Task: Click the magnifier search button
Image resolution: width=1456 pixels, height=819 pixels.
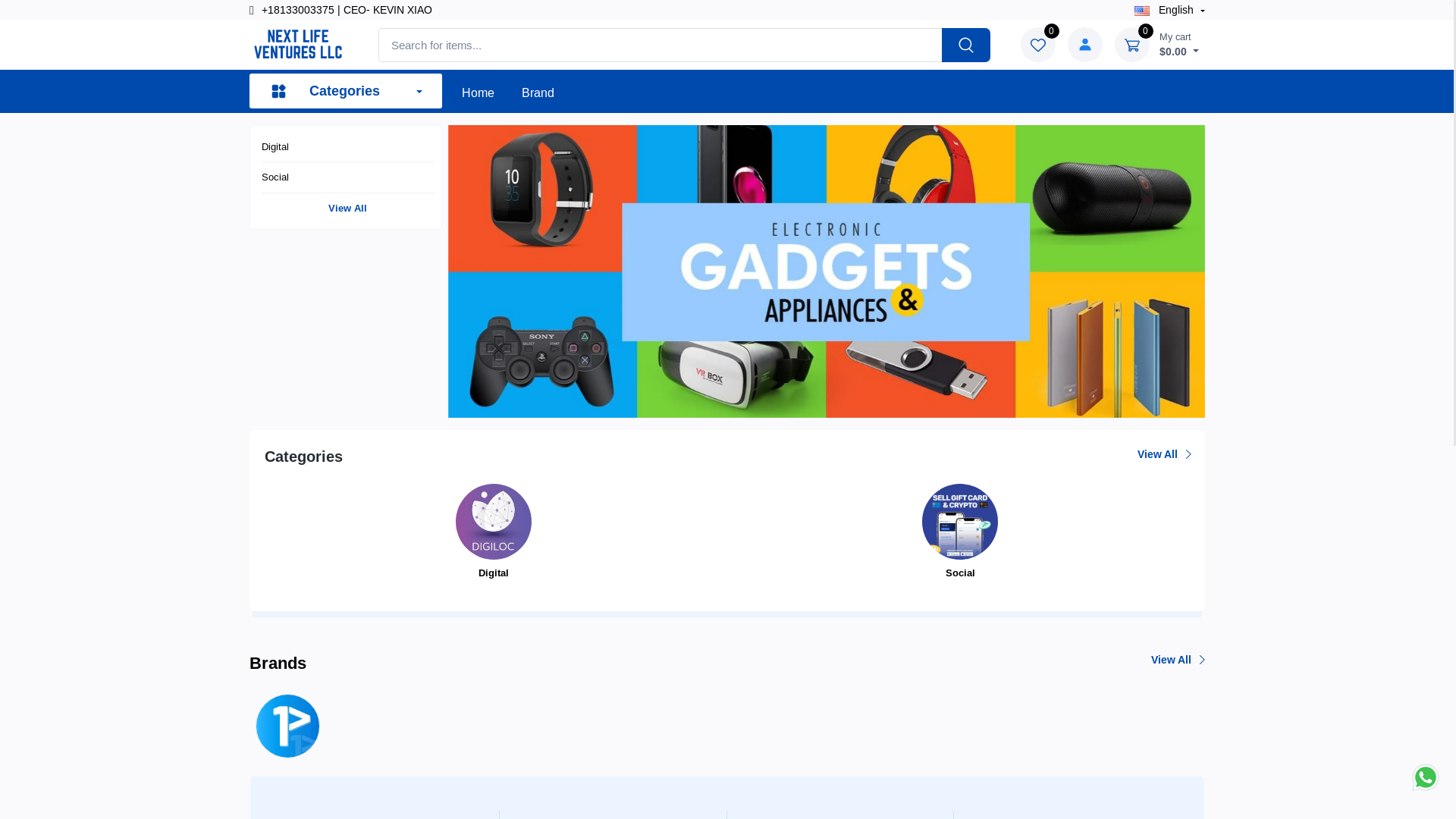Action: coord(965,45)
